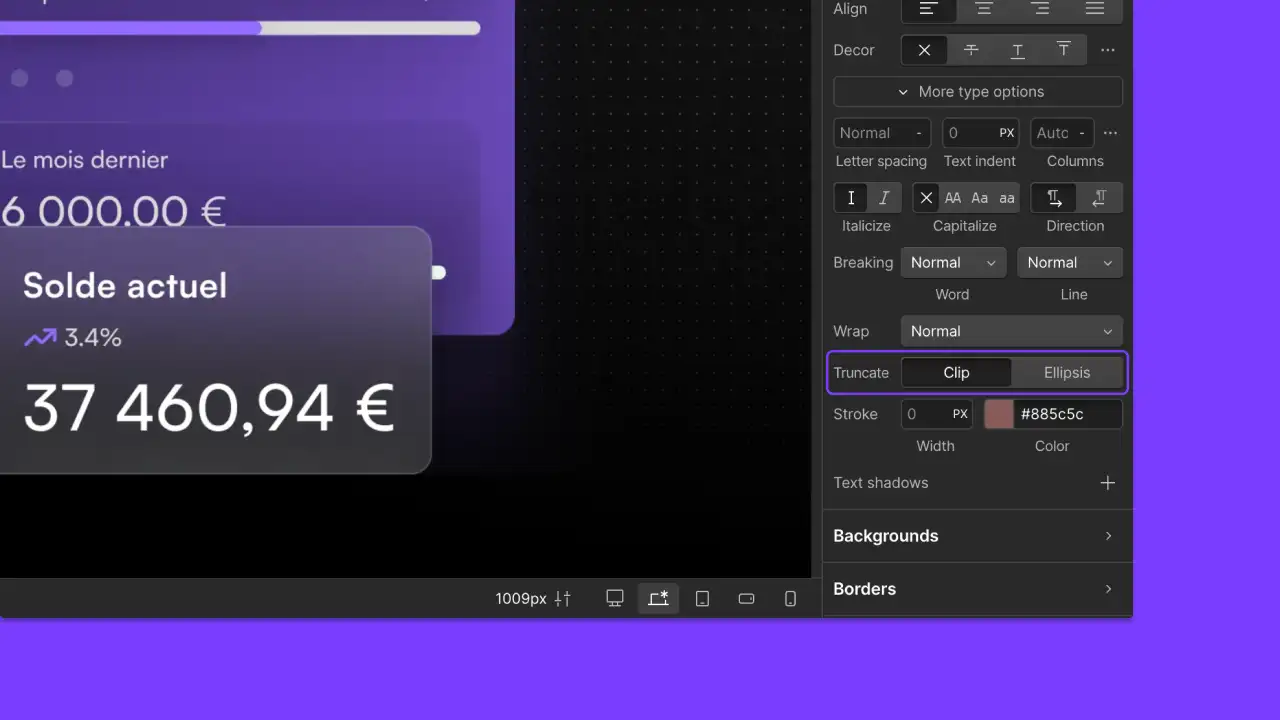Set capitalization to lowercase aa

click(x=1007, y=198)
